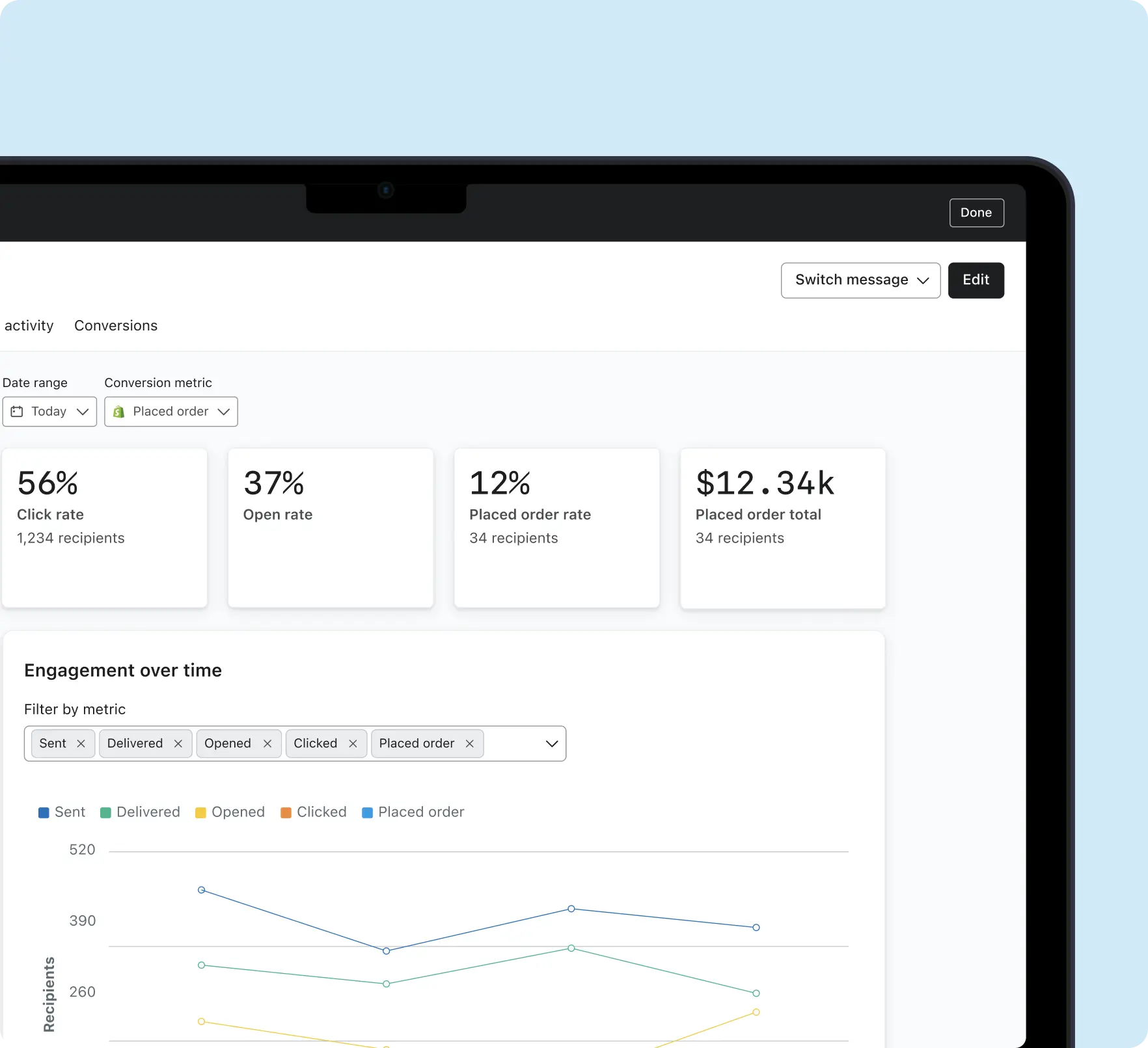Click the Delivered legend color square

coord(105,813)
